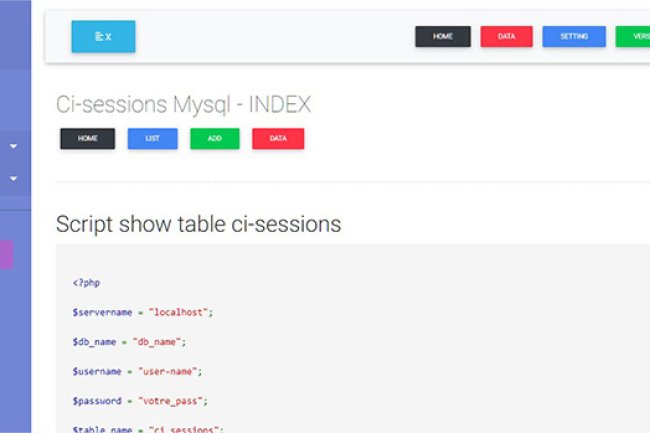Select the purple highlighted sidebar item

point(6,253)
